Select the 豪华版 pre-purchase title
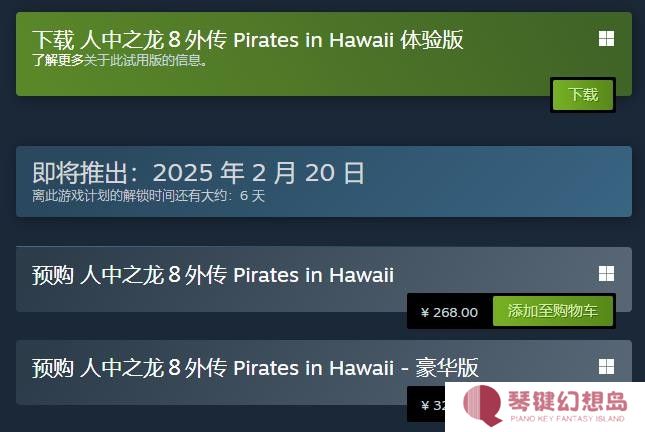Image resolution: width=645 pixels, height=432 pixels. (255, 368)
